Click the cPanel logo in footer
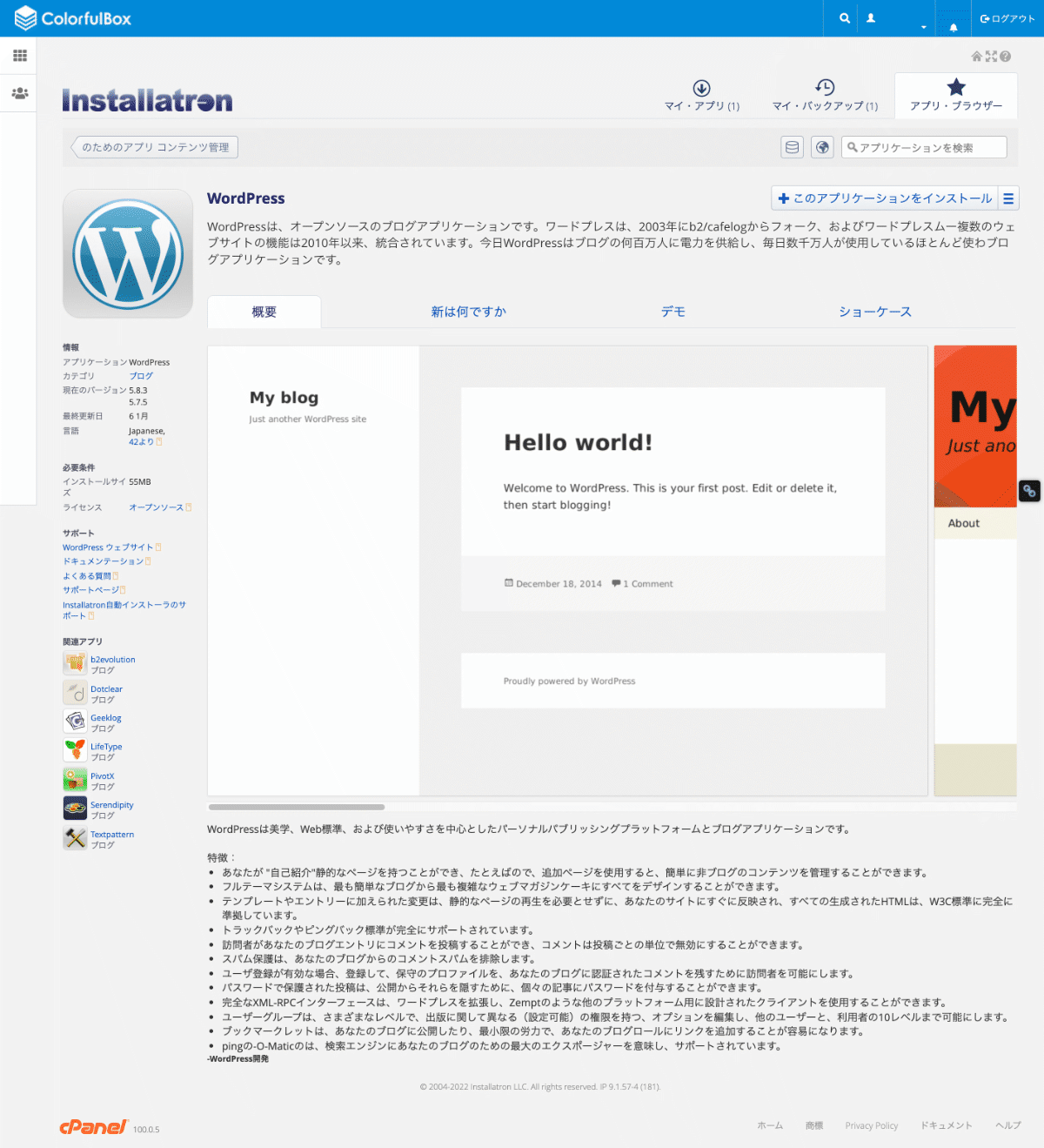The width and height of the screenshot is (1044, 1148). 94,1127
